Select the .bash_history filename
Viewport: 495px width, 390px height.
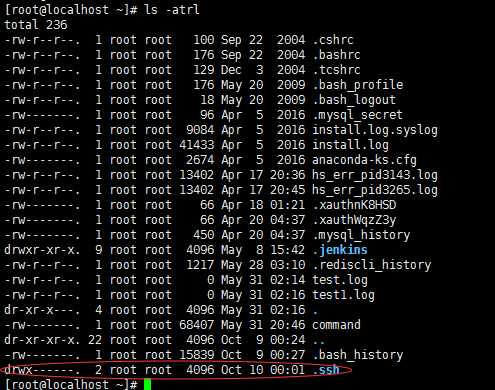pyautogui.click(x=358, y=355)
